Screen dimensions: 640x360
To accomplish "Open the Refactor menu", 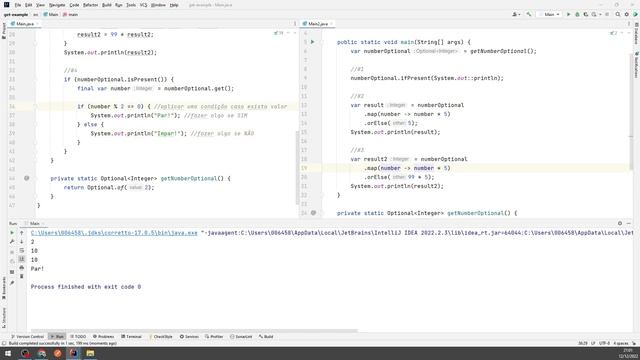I will (91, 5).
